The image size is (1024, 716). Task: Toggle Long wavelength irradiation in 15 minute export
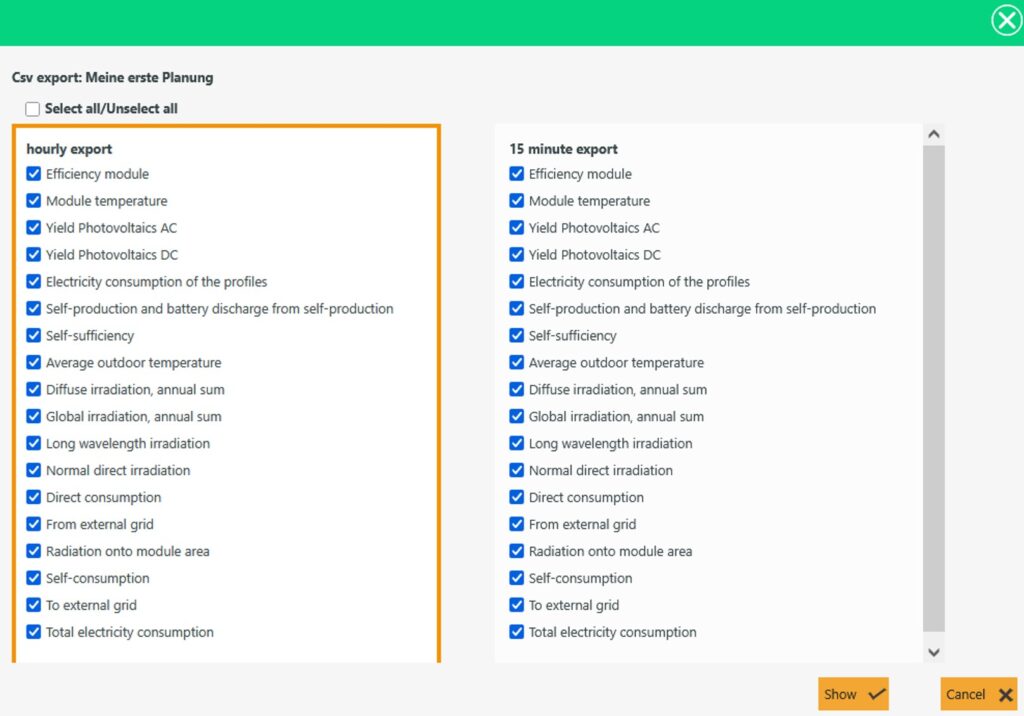(x=517, y=444)
